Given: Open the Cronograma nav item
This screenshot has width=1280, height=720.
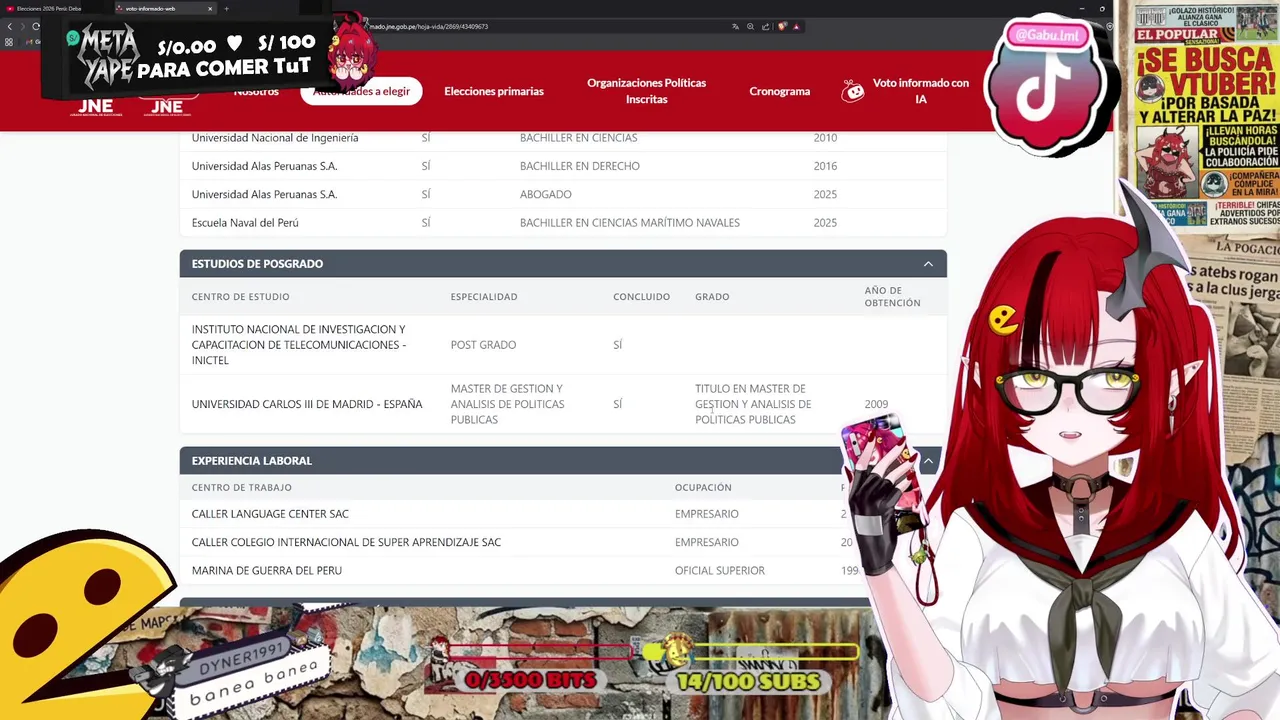Looking at the screenshot, I should pos(780,91).
